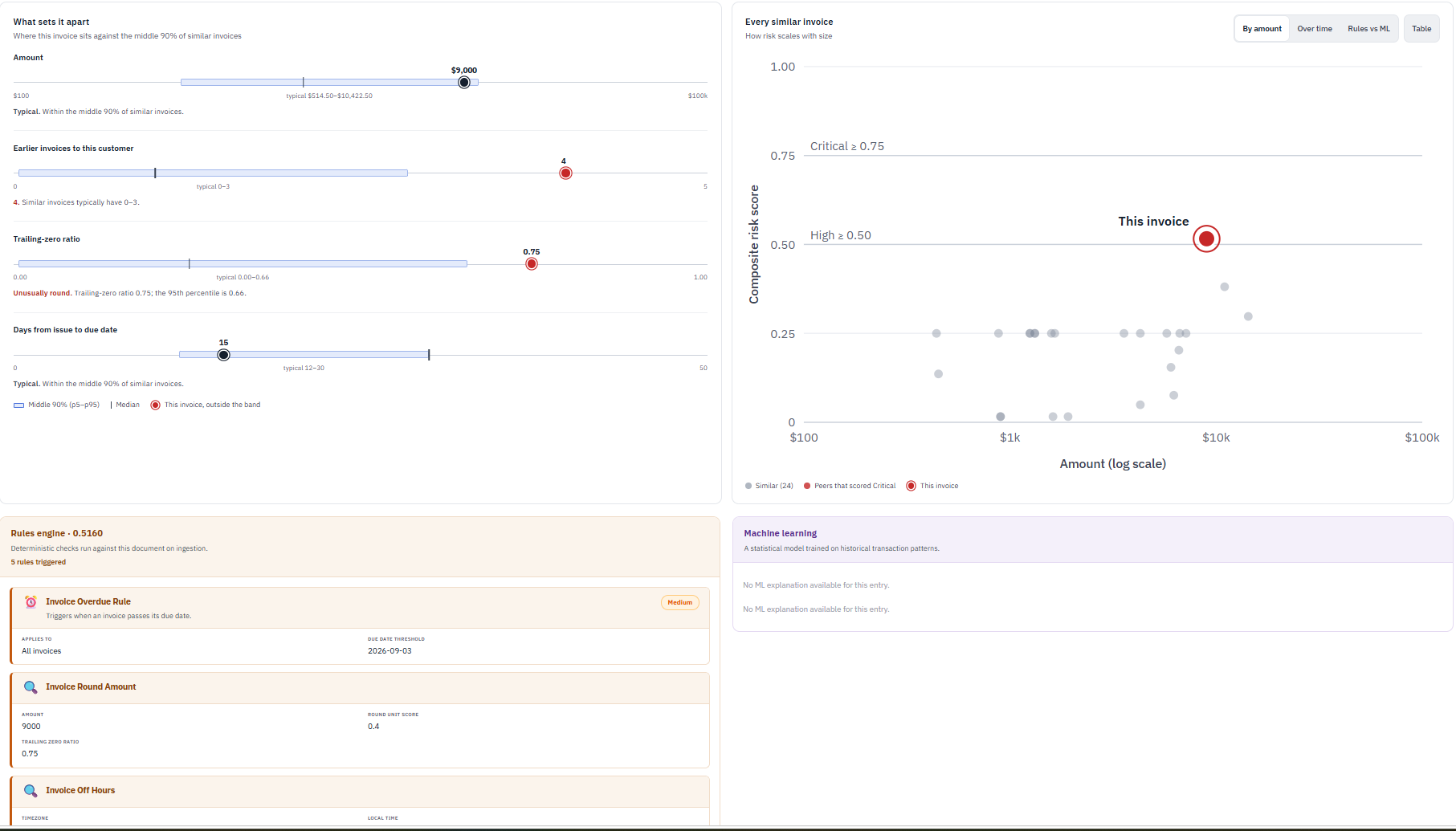Expand the Invoice Overdue Rule header
The height and width of the screenshot is (831, 1456).
point(360,608)
